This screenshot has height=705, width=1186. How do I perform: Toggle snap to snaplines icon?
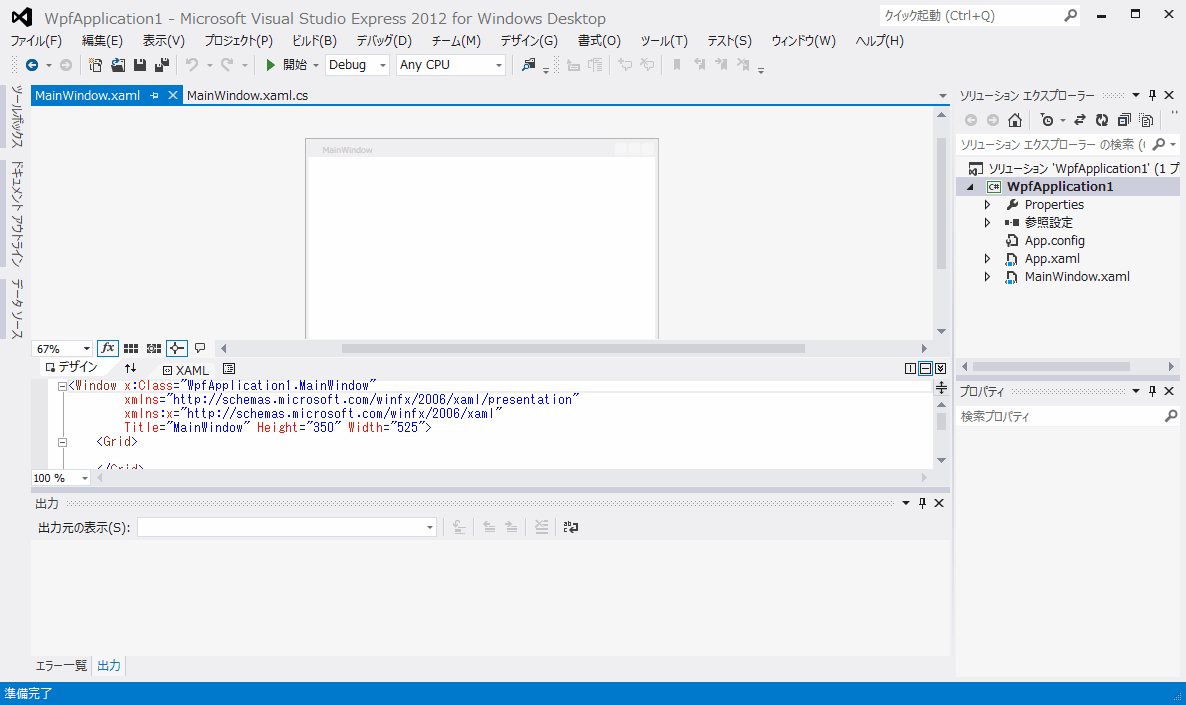176,348
